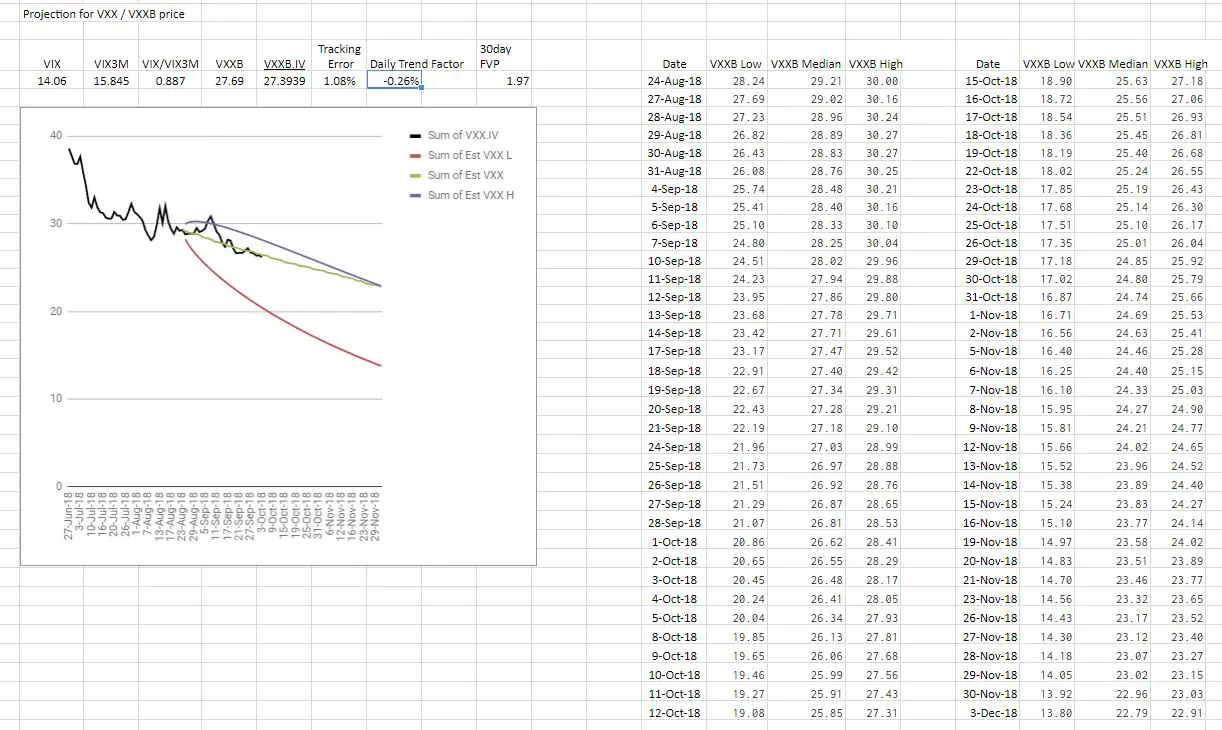The image size is (1222, 730).
Task: Click the purple Sum of Est VXX H legend marker
Action: coord(415,195)
